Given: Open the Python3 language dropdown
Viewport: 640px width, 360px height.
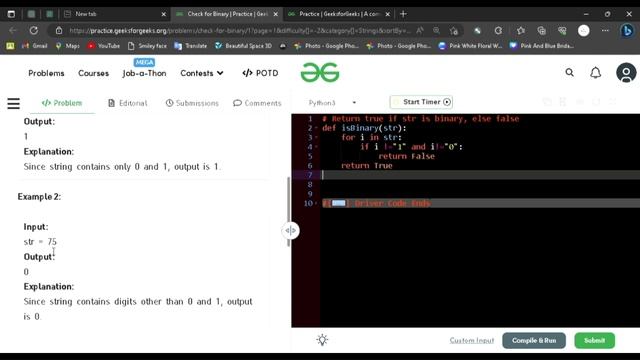Looking at the screenshot, I should click(332, 102).
